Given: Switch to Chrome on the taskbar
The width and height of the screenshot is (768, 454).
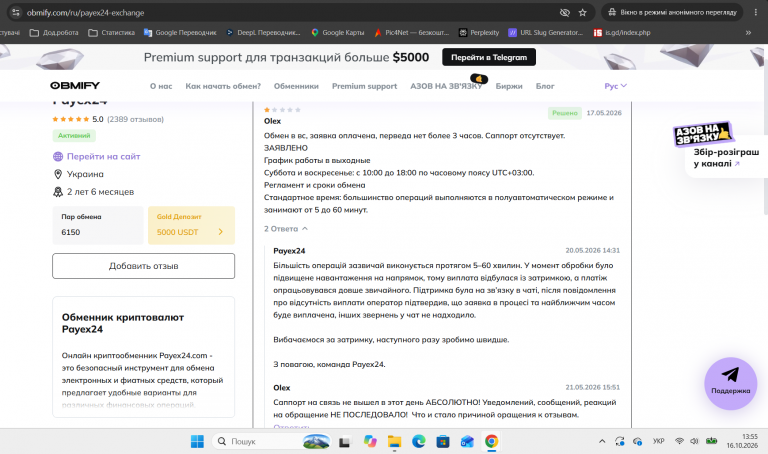Looking at the screenshot, I should click(x=491, y=442).
